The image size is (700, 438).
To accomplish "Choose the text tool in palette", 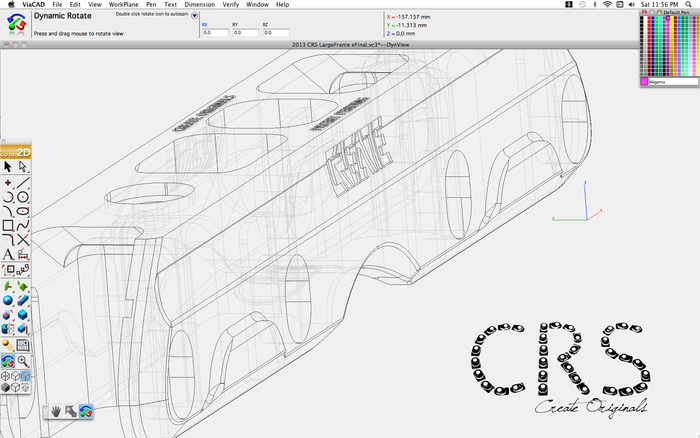I will coord(8,255).
